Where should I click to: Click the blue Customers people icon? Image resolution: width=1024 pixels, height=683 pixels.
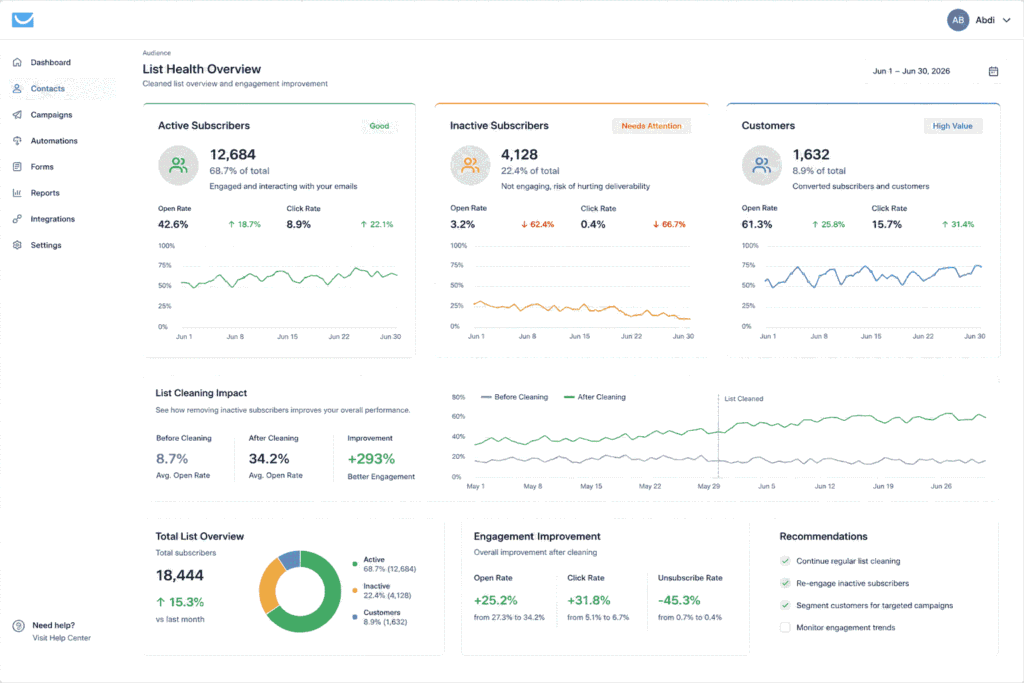point(761,166)
